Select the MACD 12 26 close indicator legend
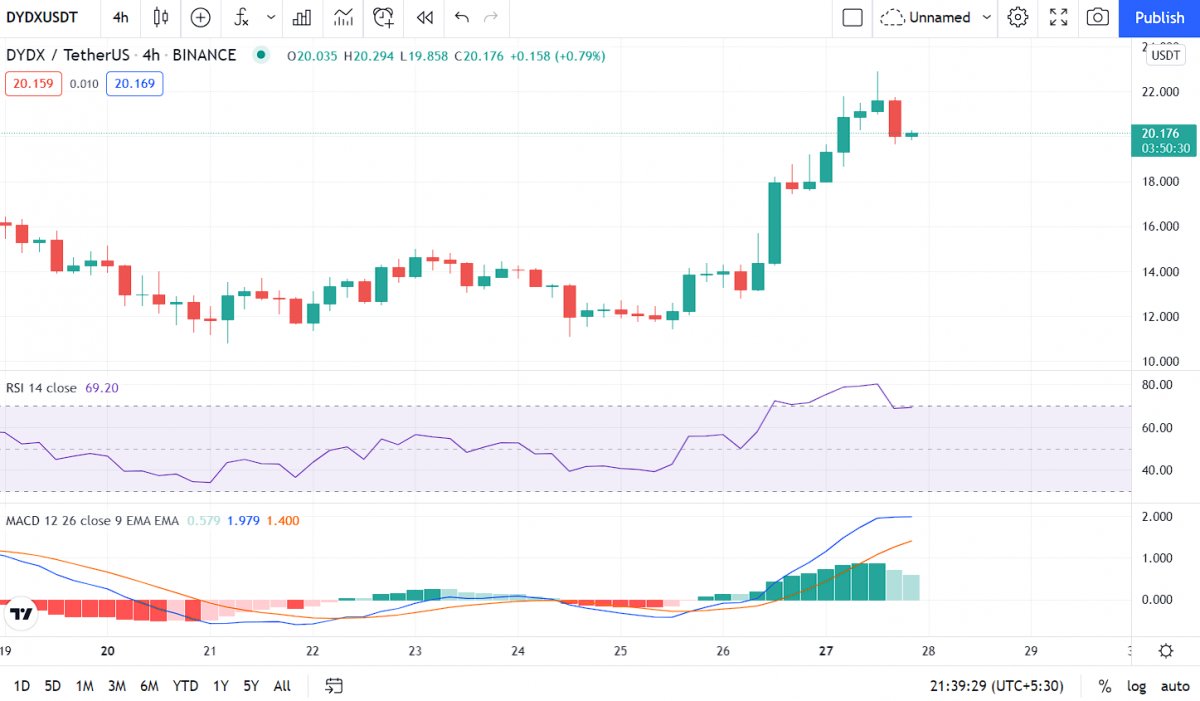 [93, 521]
